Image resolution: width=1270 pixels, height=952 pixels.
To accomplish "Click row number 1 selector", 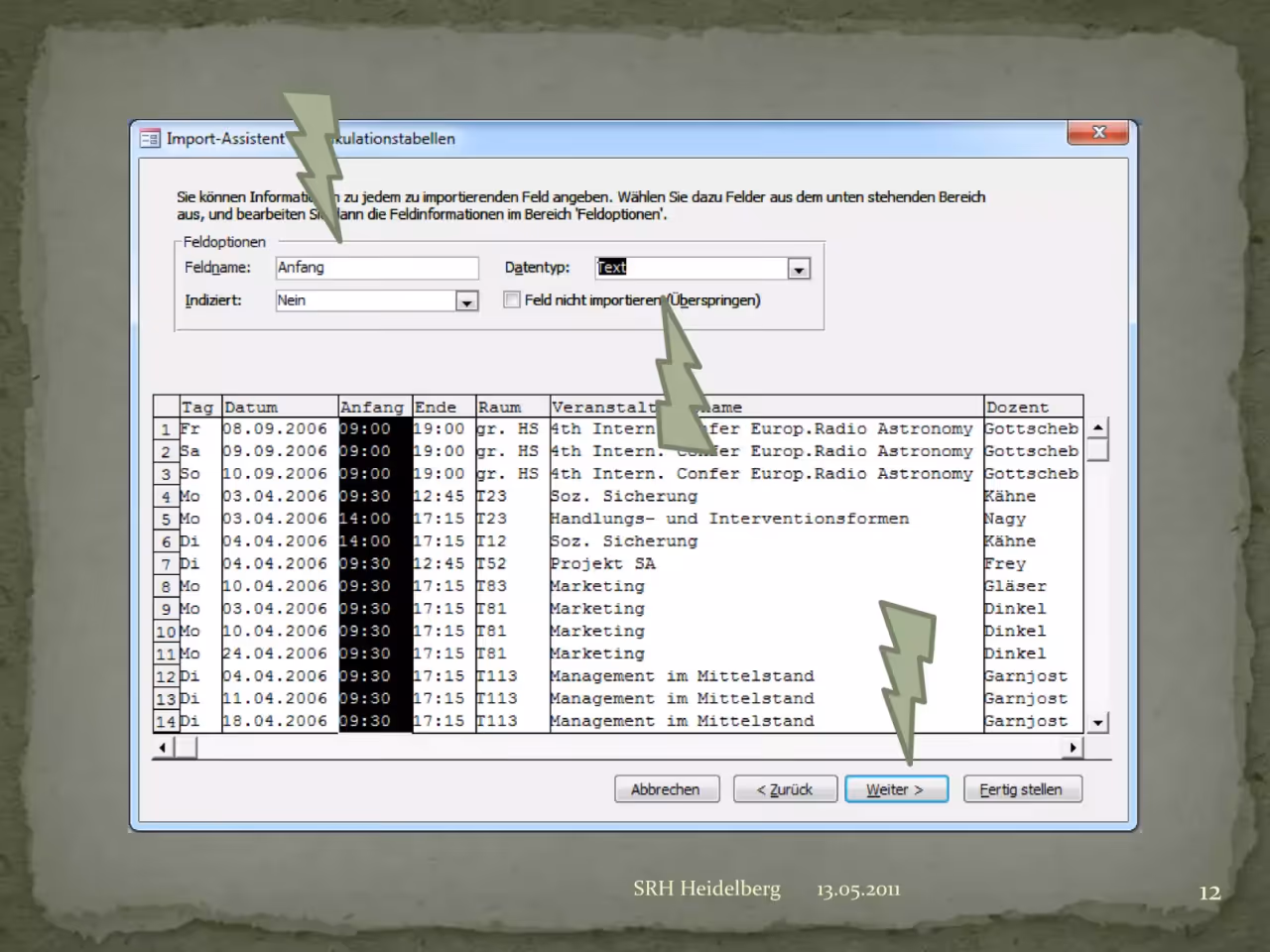I will (166, 429).
